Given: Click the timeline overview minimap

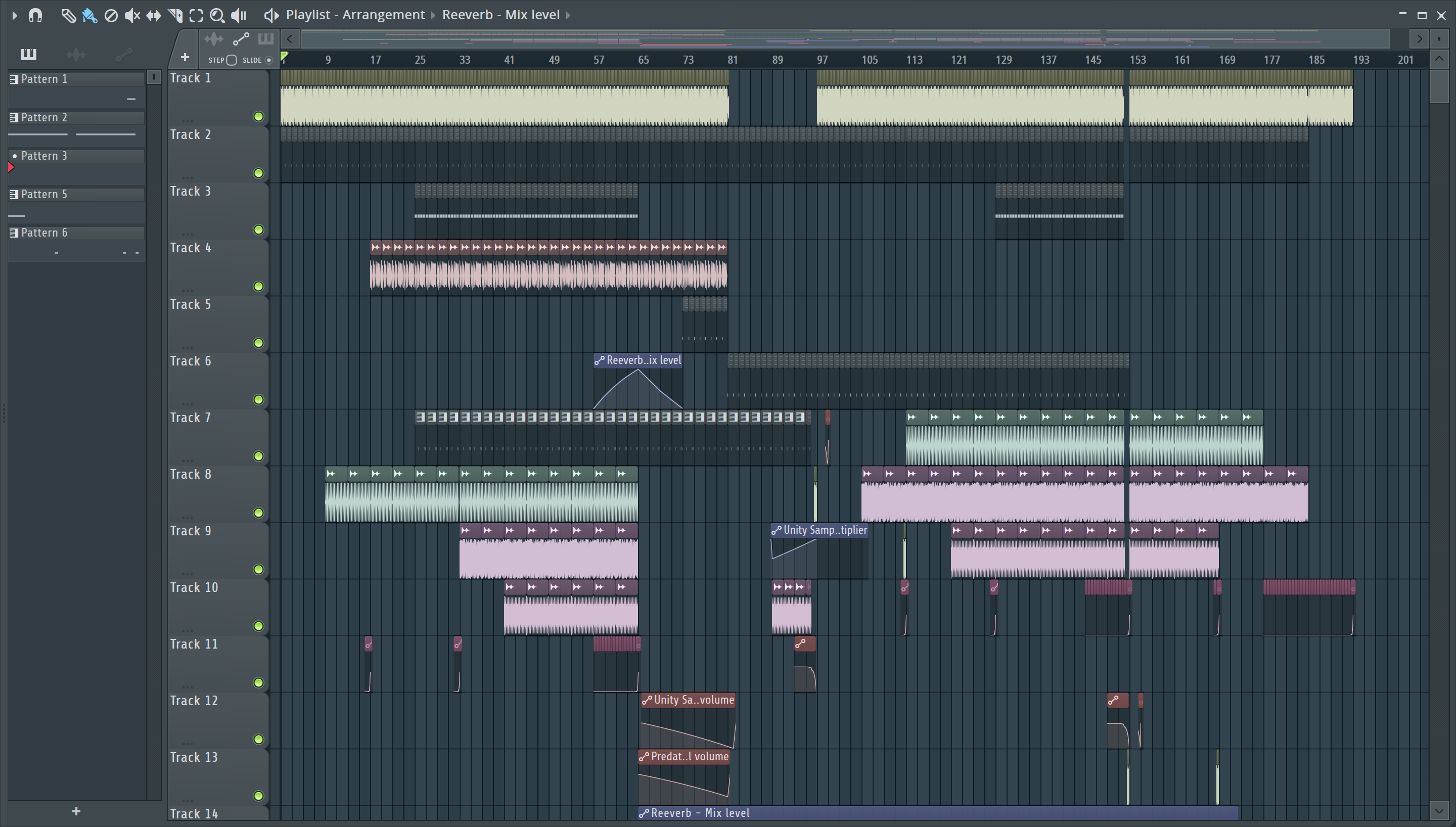Looking at the screenshot, I should pyautogui.click(x=845, y=38).
